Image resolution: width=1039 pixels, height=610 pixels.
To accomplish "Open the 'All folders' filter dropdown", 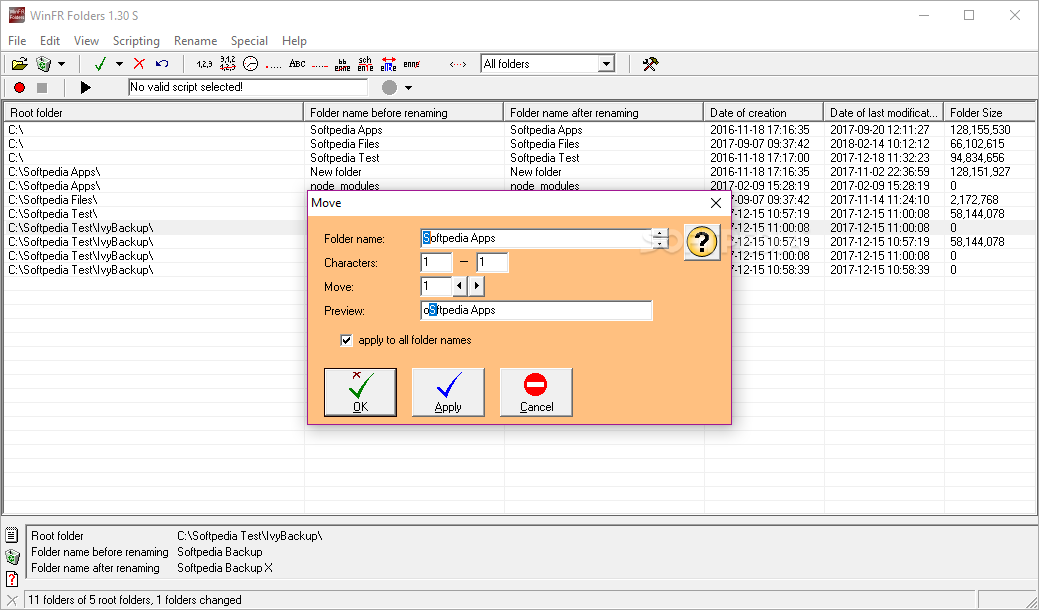I will (606, 64).
